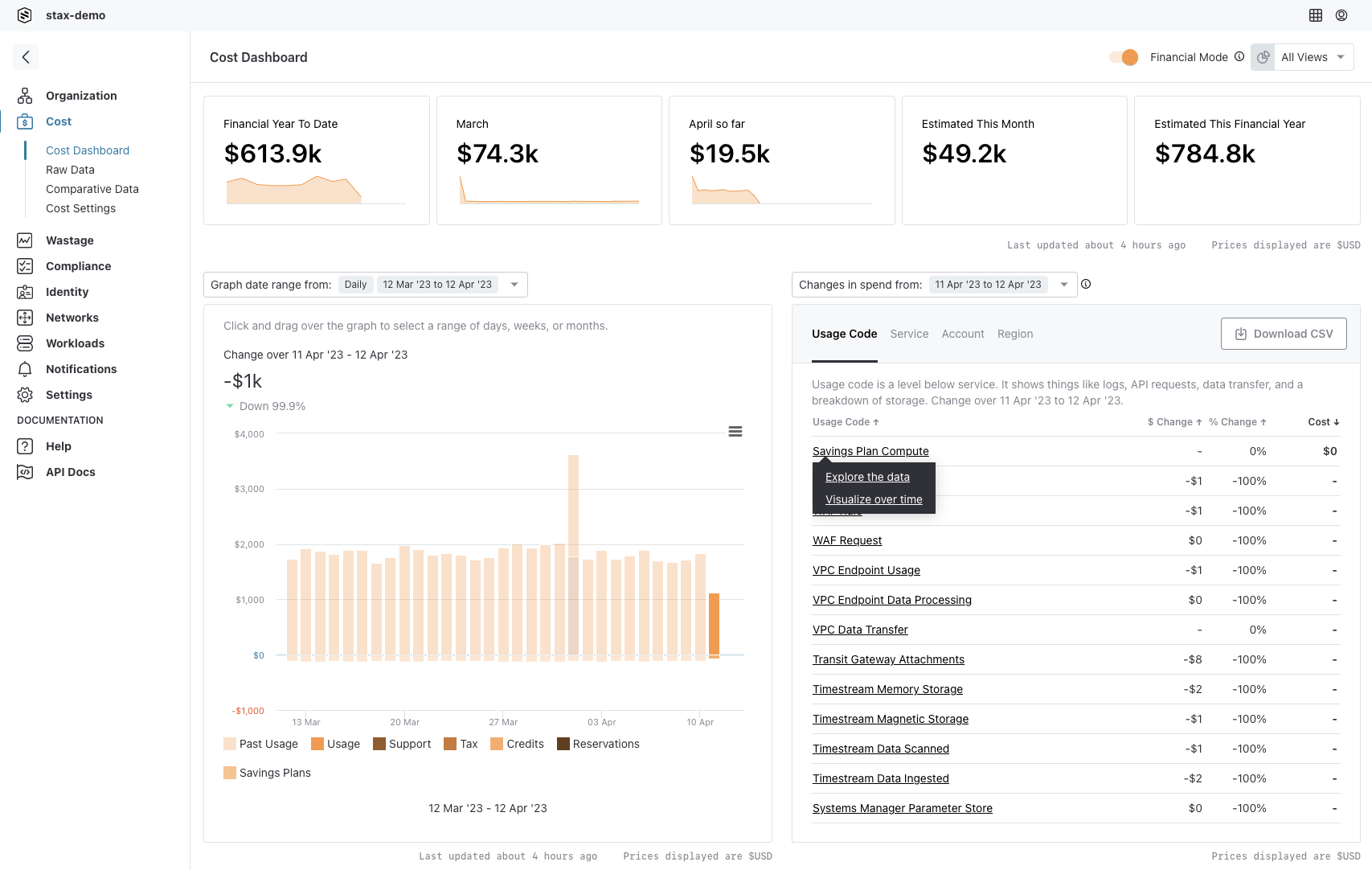Open the apps grid icon

click(x=1316, y=15)
